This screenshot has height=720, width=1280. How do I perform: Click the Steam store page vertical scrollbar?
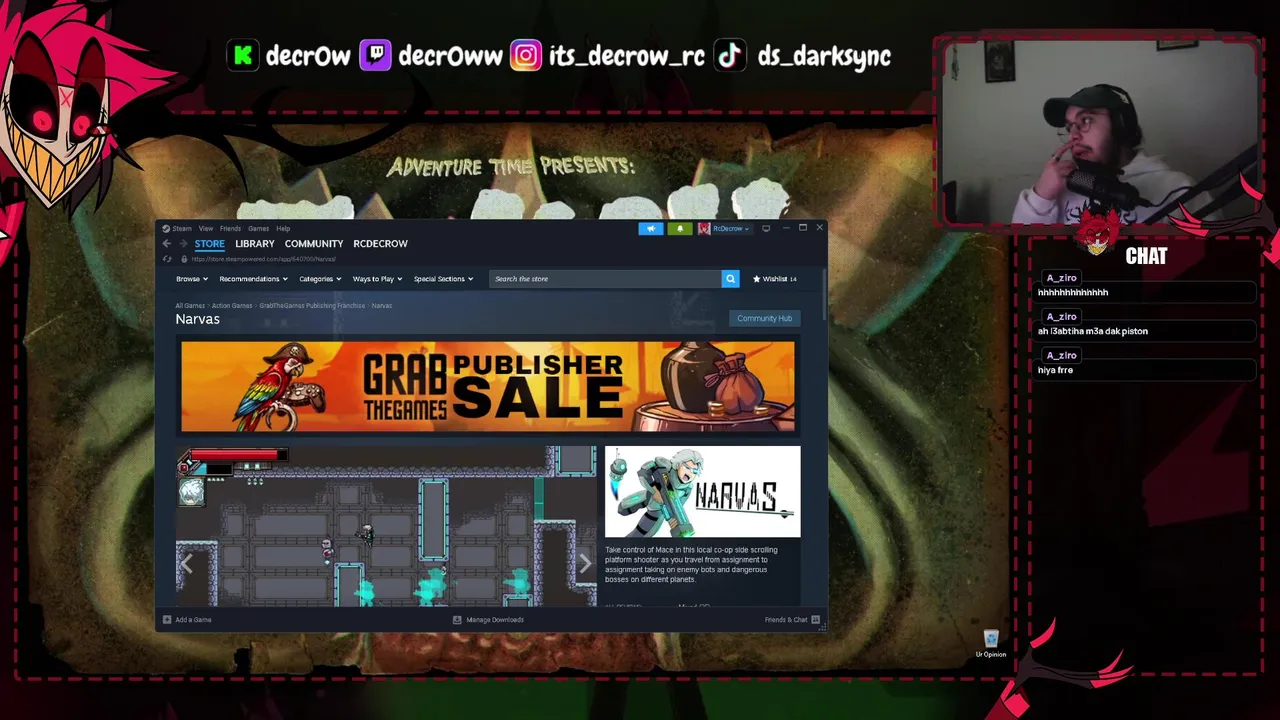(825, 295)
